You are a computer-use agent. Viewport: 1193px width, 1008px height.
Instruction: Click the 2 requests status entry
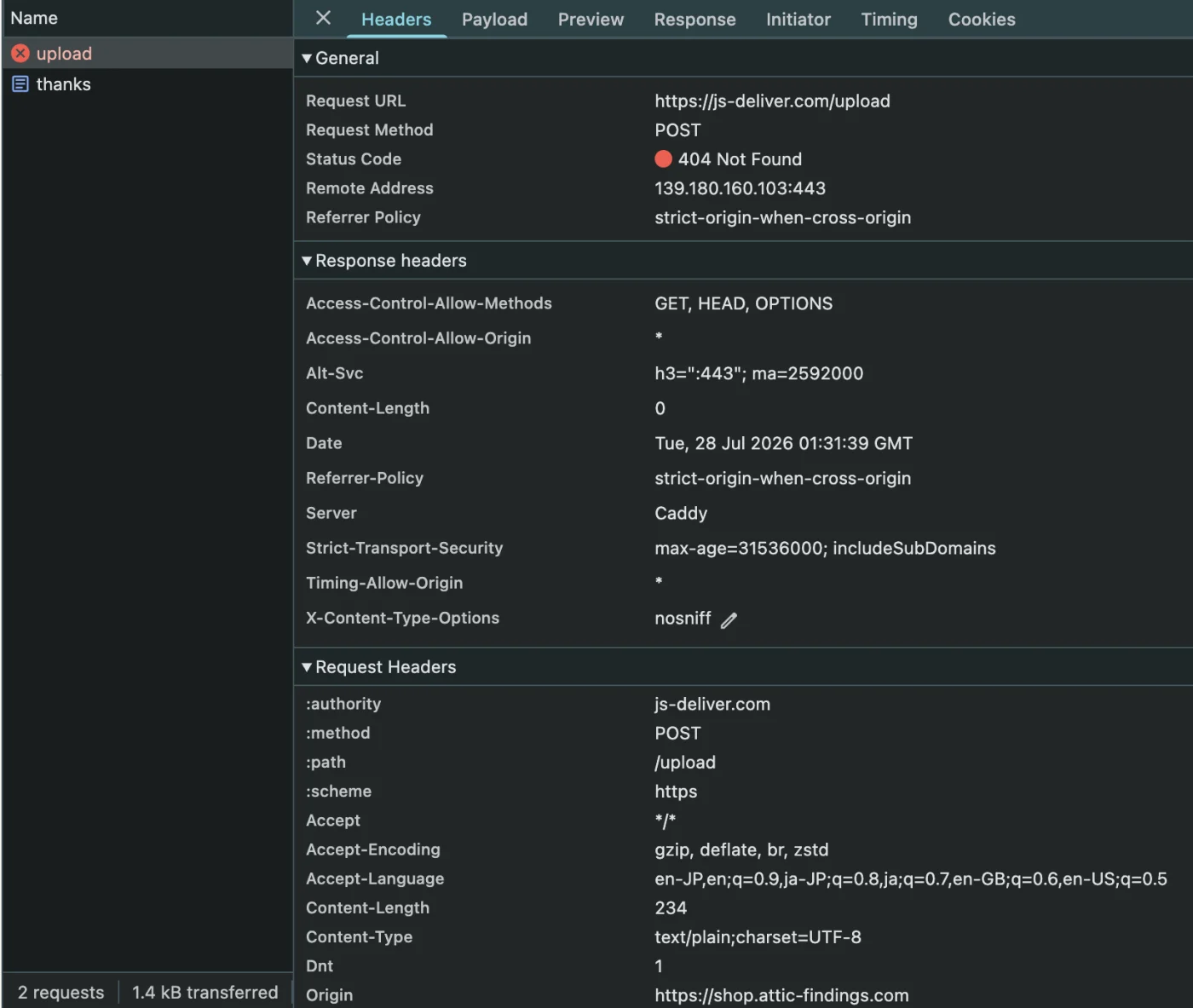click(61, 993)
